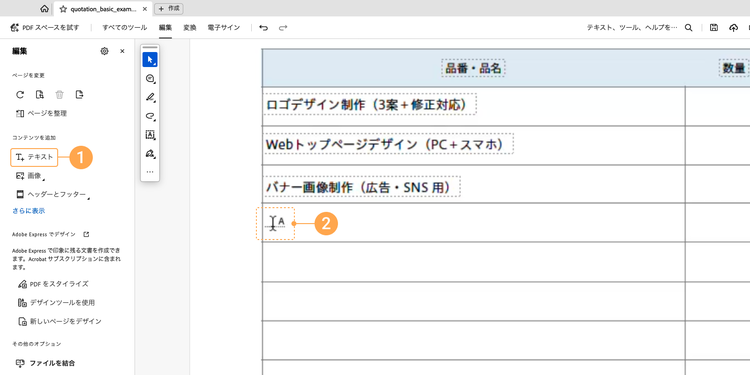Select the comment tool in floating toolbar

pos(150,78)
